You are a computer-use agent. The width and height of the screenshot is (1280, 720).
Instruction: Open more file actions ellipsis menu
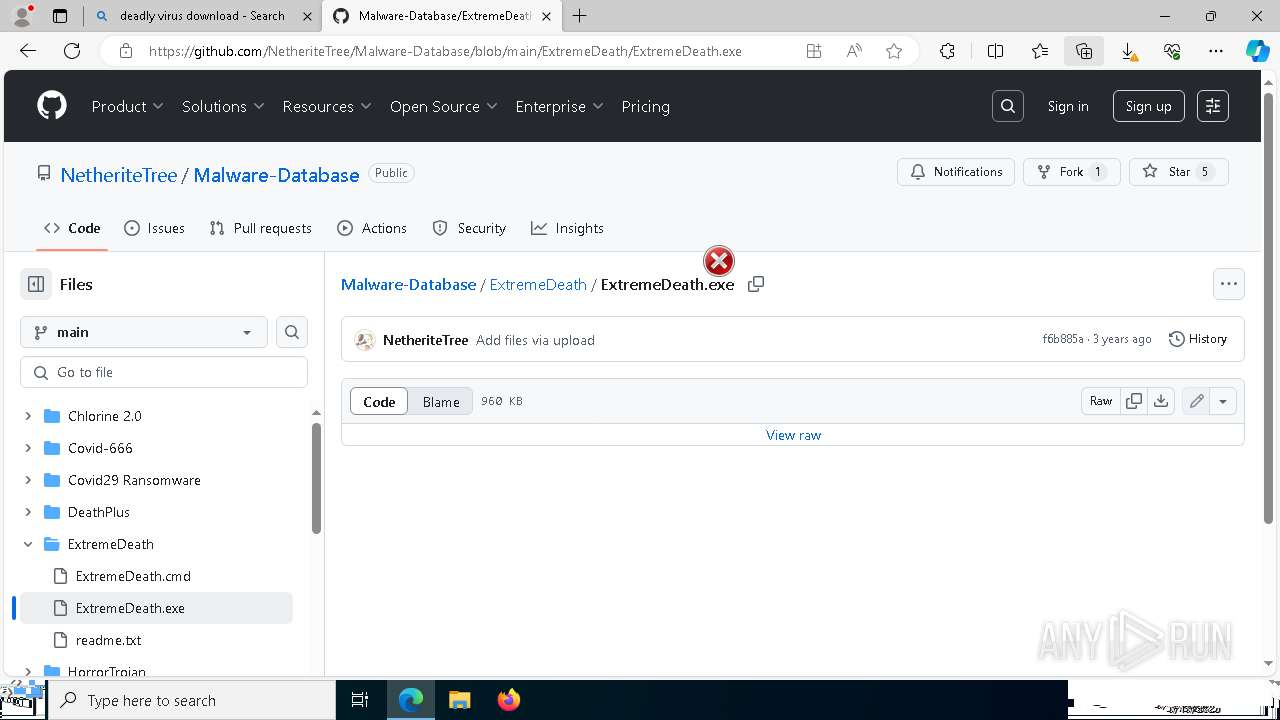point(1229,284)
